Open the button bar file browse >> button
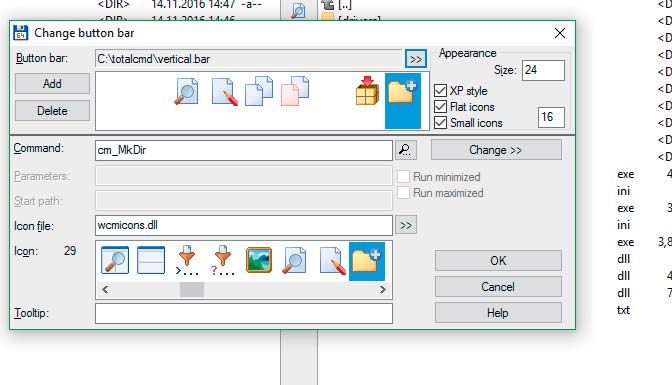The image size is (672, 385). (416, 59)
